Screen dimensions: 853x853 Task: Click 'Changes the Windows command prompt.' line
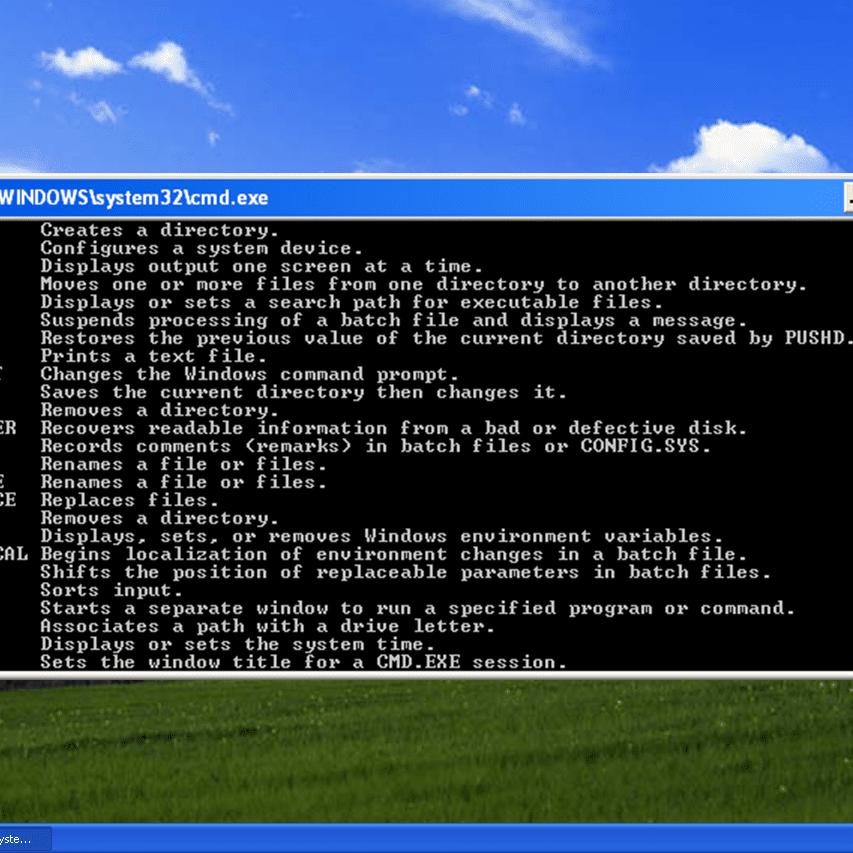pyautogui.click(x=250, y=374)
